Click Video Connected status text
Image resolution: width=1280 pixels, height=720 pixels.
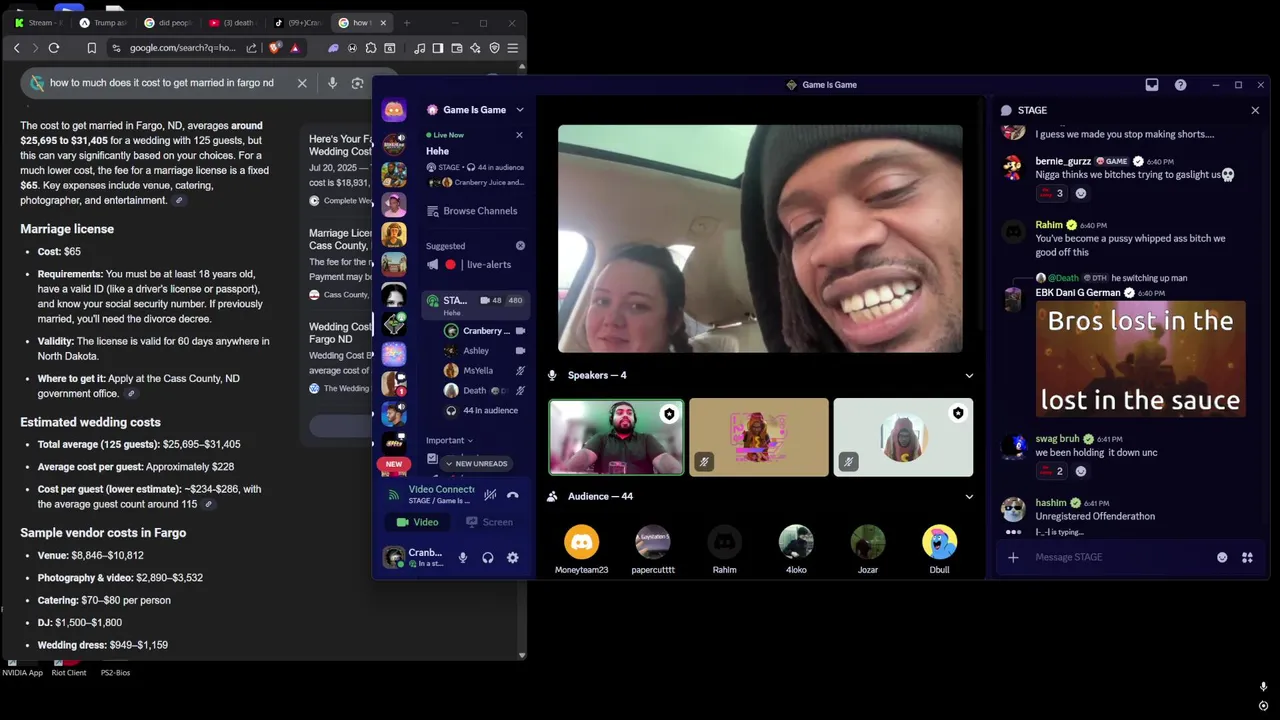point(441,489)
